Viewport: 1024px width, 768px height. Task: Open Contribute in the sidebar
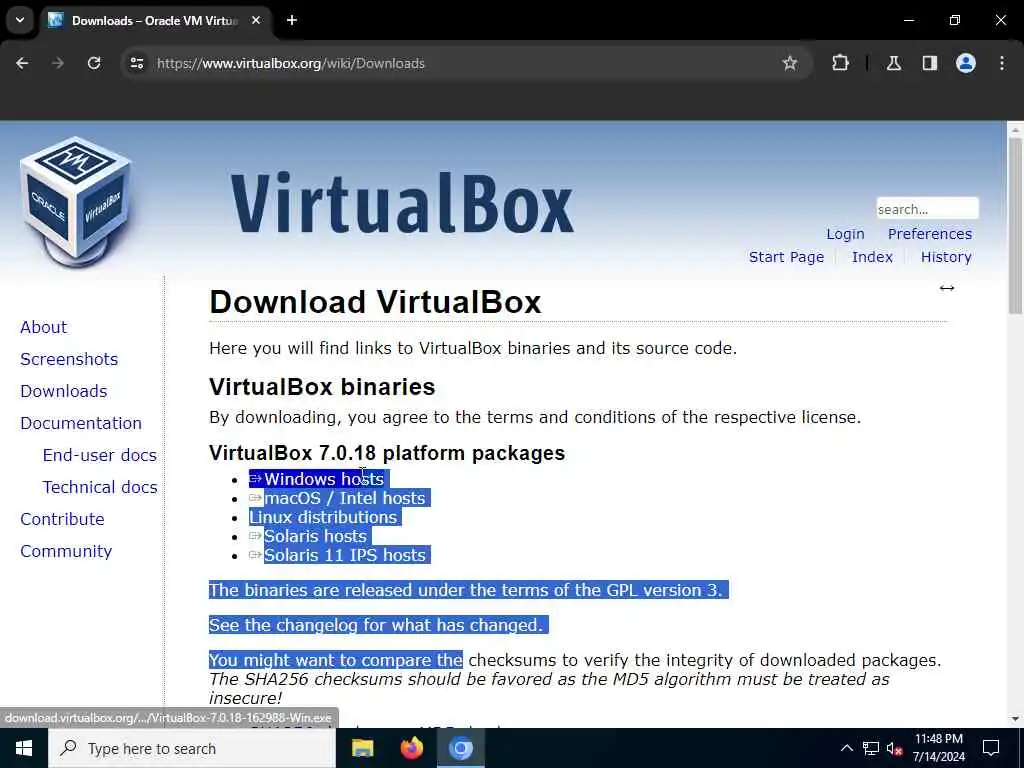(62, 519)
